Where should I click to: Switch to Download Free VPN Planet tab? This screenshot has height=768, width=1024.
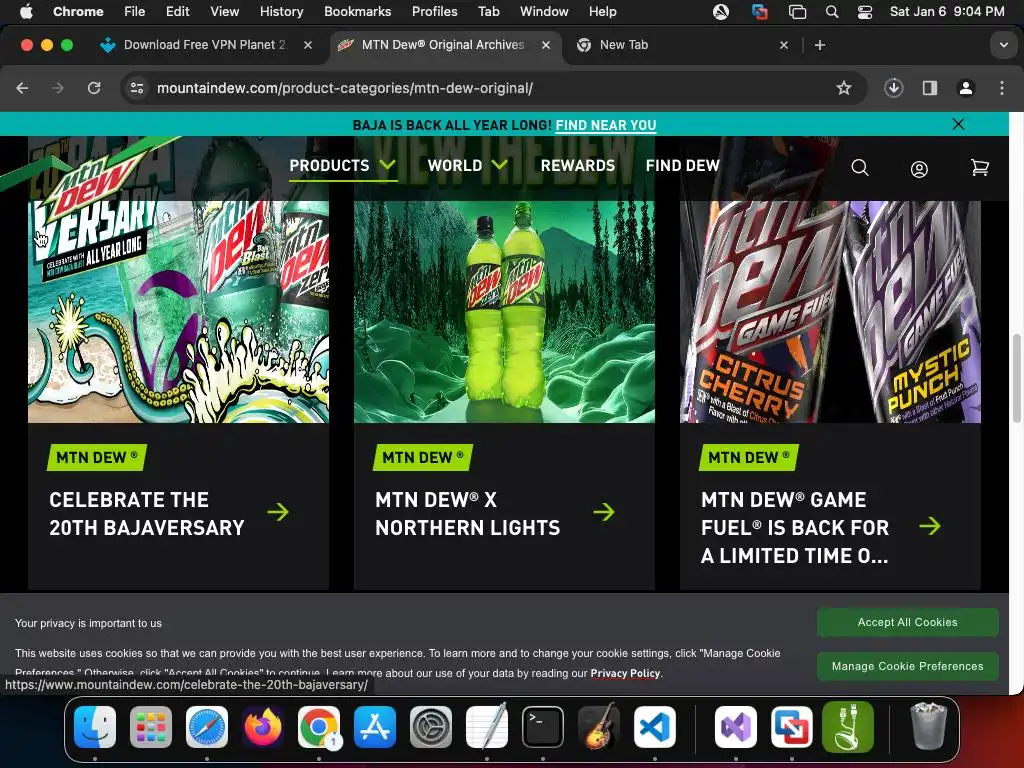pyautogui.click(x=204, y=45)
